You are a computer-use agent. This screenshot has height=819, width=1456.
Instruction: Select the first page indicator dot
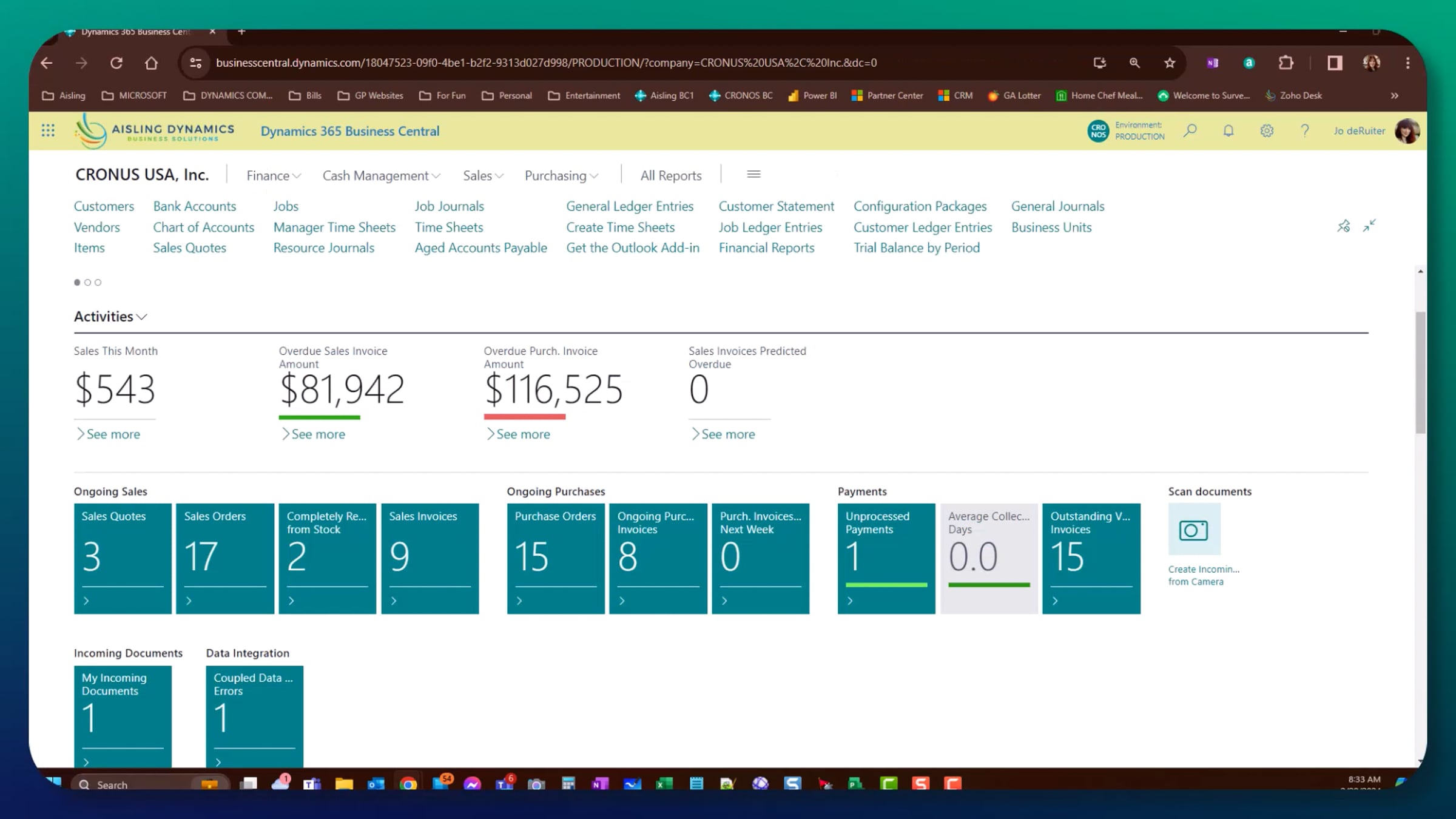pos(77,282)
